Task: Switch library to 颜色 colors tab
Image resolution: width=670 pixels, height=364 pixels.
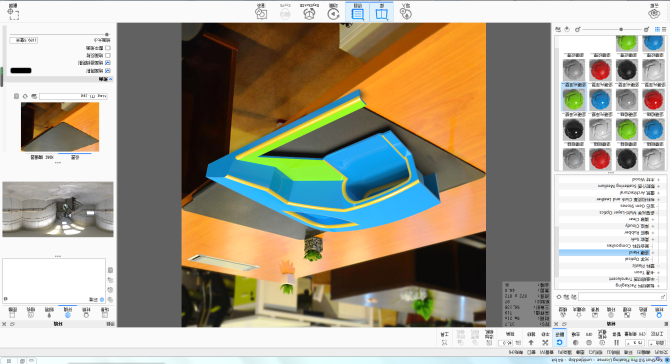Action: click(x=643, y=312)
